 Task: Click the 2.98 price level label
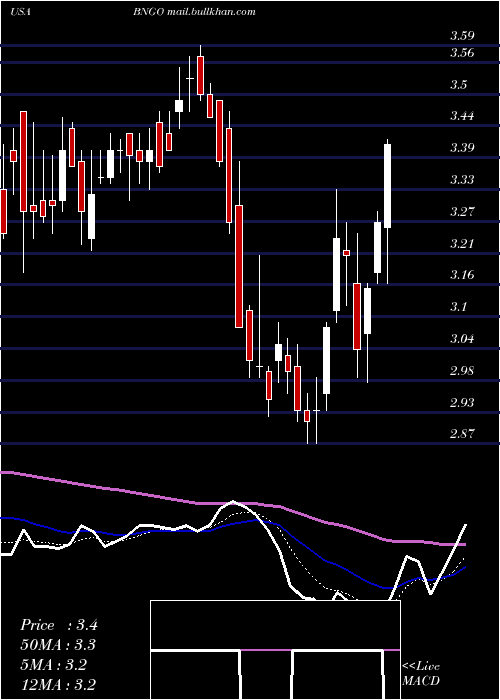[x=462, y=370]
